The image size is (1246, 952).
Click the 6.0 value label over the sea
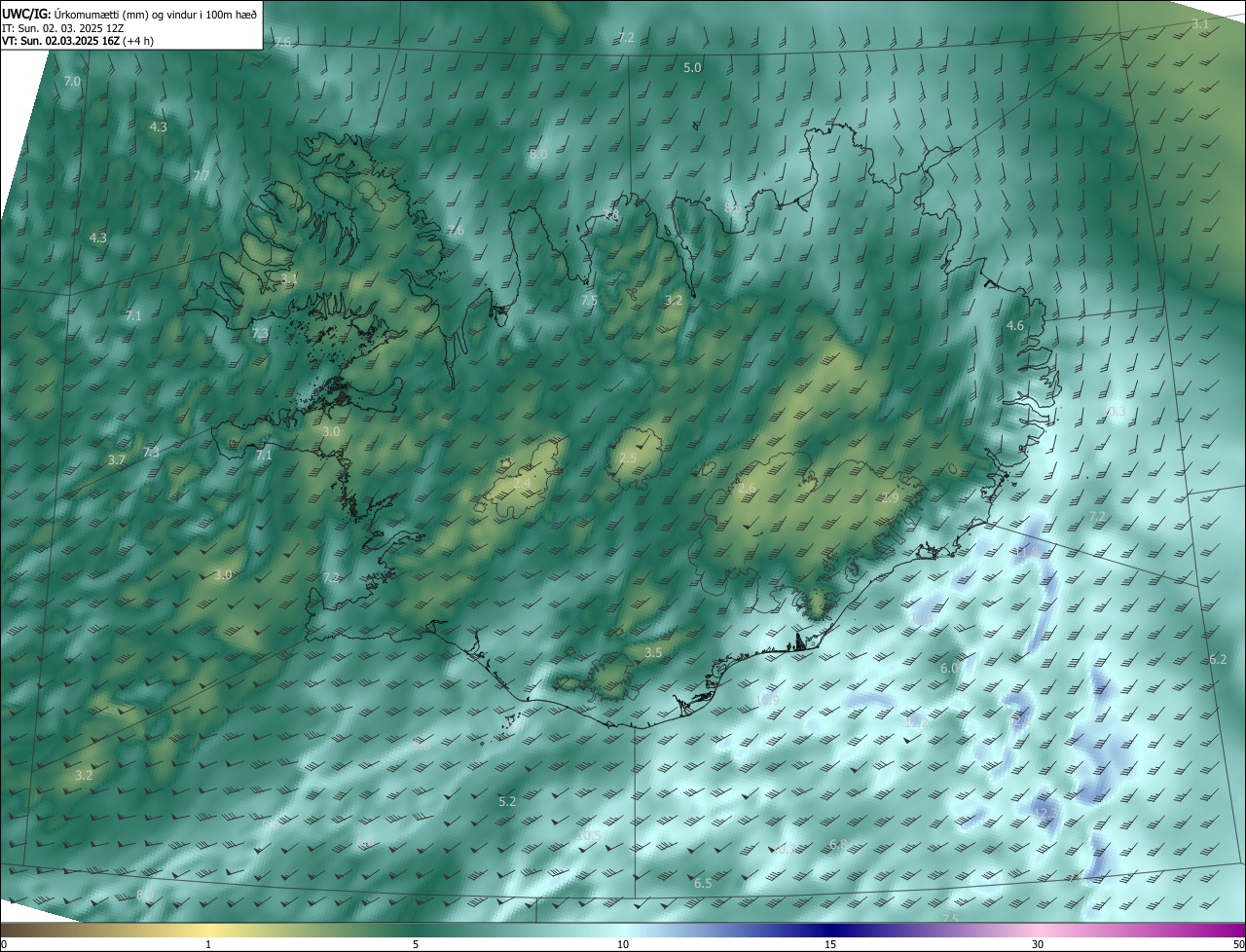950,669
